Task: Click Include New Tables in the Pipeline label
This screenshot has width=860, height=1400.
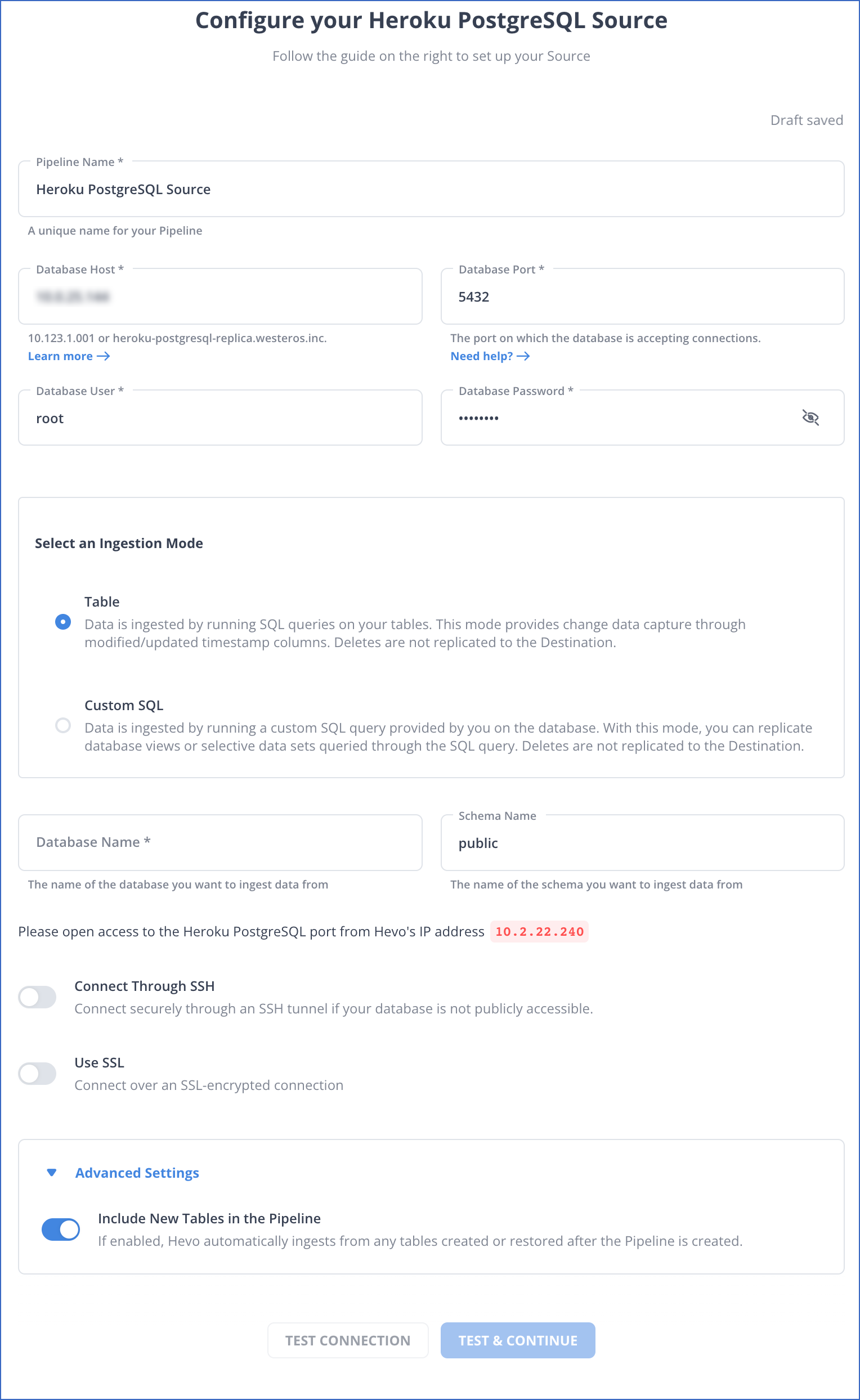Action: 209,1219
